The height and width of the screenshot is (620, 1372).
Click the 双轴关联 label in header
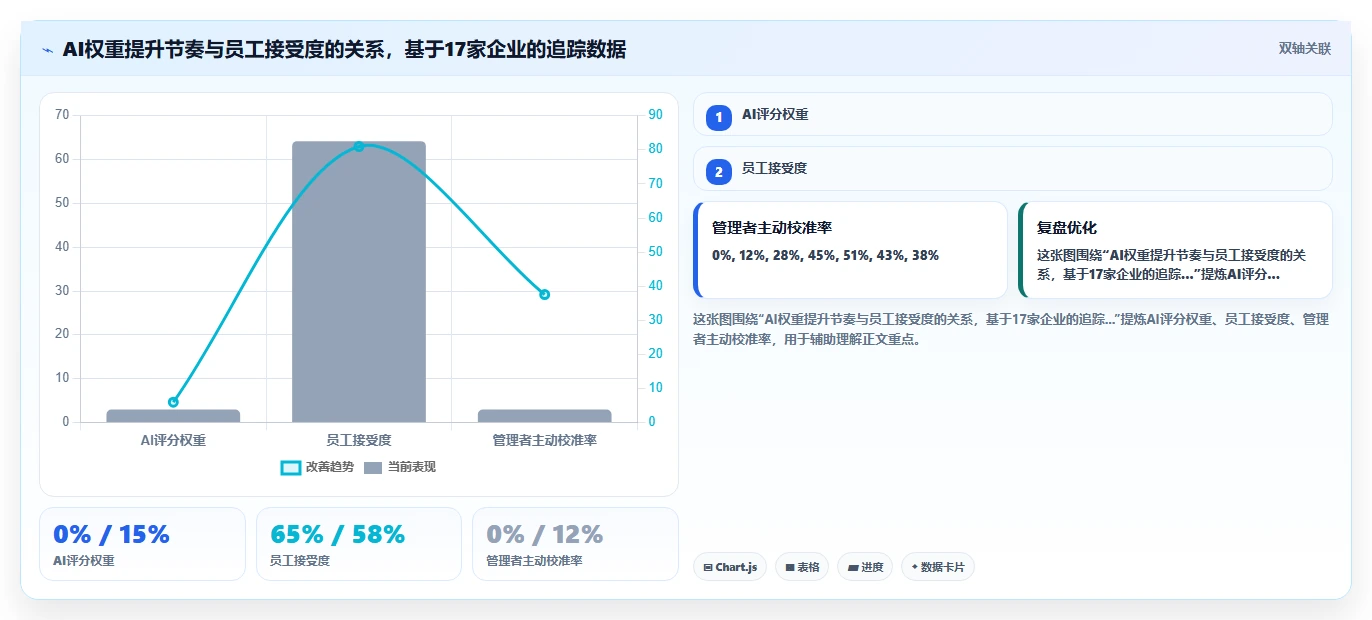(x=1304, y=49)
